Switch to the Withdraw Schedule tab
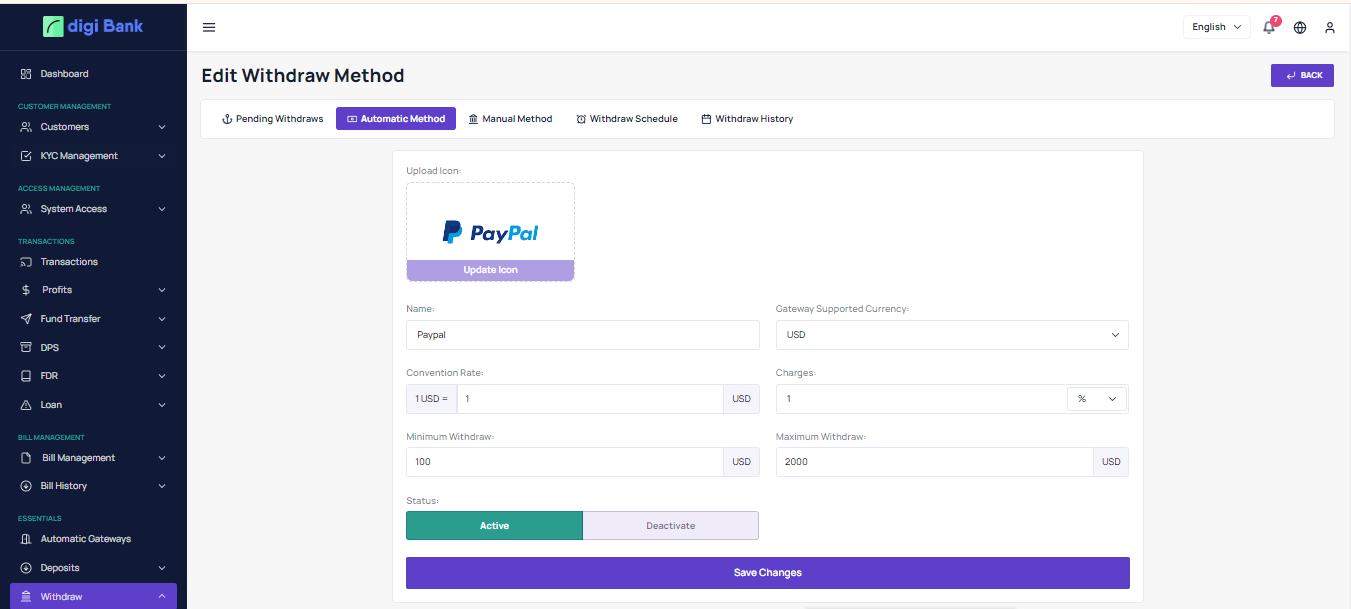This screenshot has width=1351, height=609. (x=627, y=119)
